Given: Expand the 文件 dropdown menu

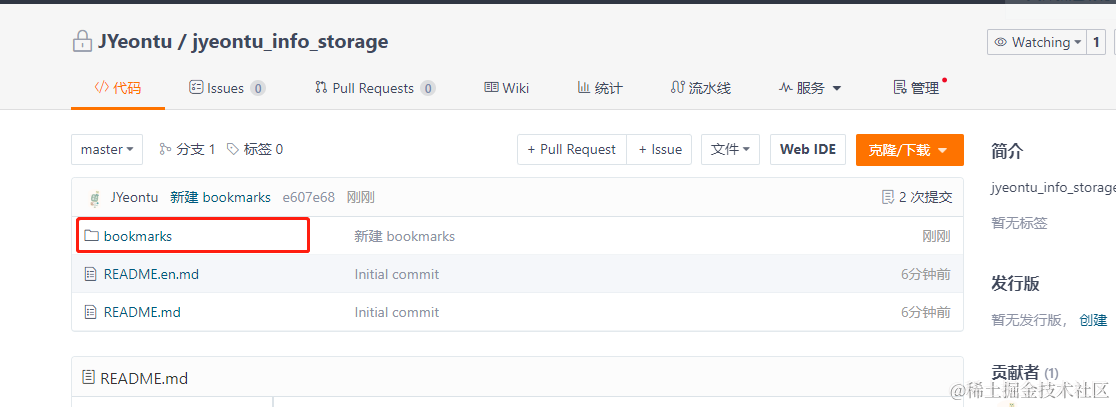Looking at the screenshot, I should [730, 149].
